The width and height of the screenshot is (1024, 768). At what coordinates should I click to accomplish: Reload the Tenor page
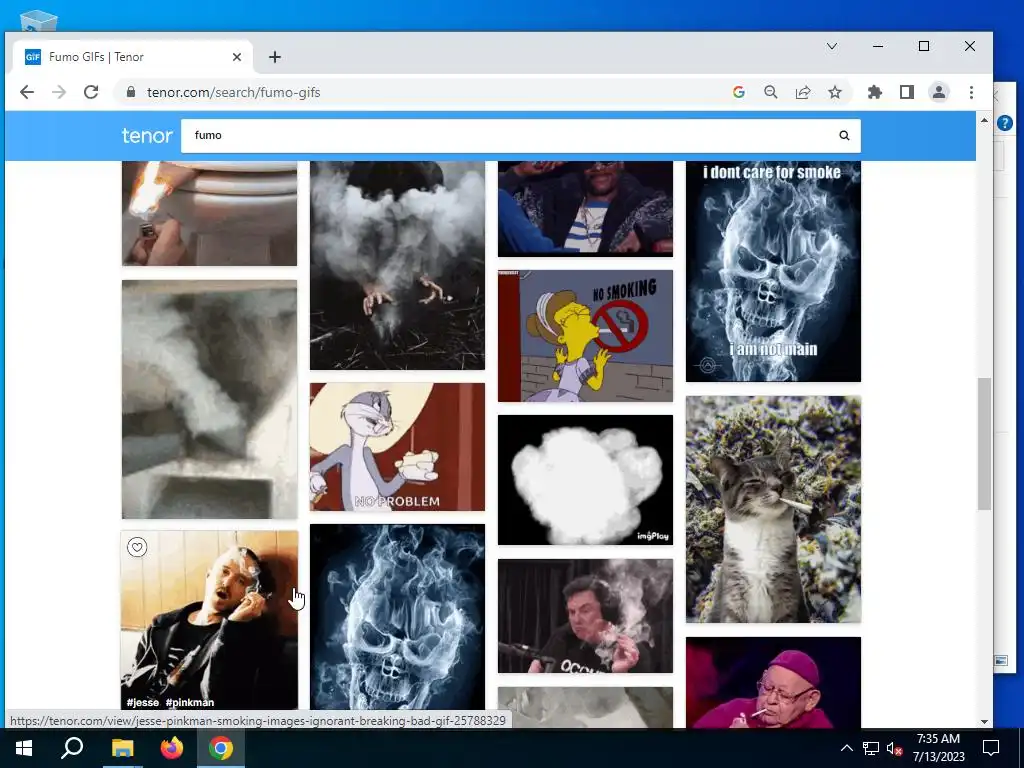pyautogui.click(x=91, y=92)
